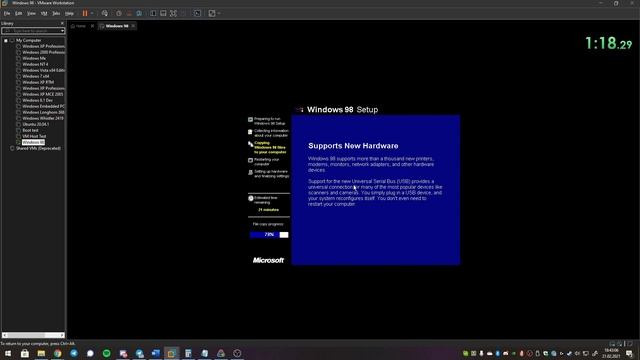Open the Snapshot Manager toolbar icon

139,13
